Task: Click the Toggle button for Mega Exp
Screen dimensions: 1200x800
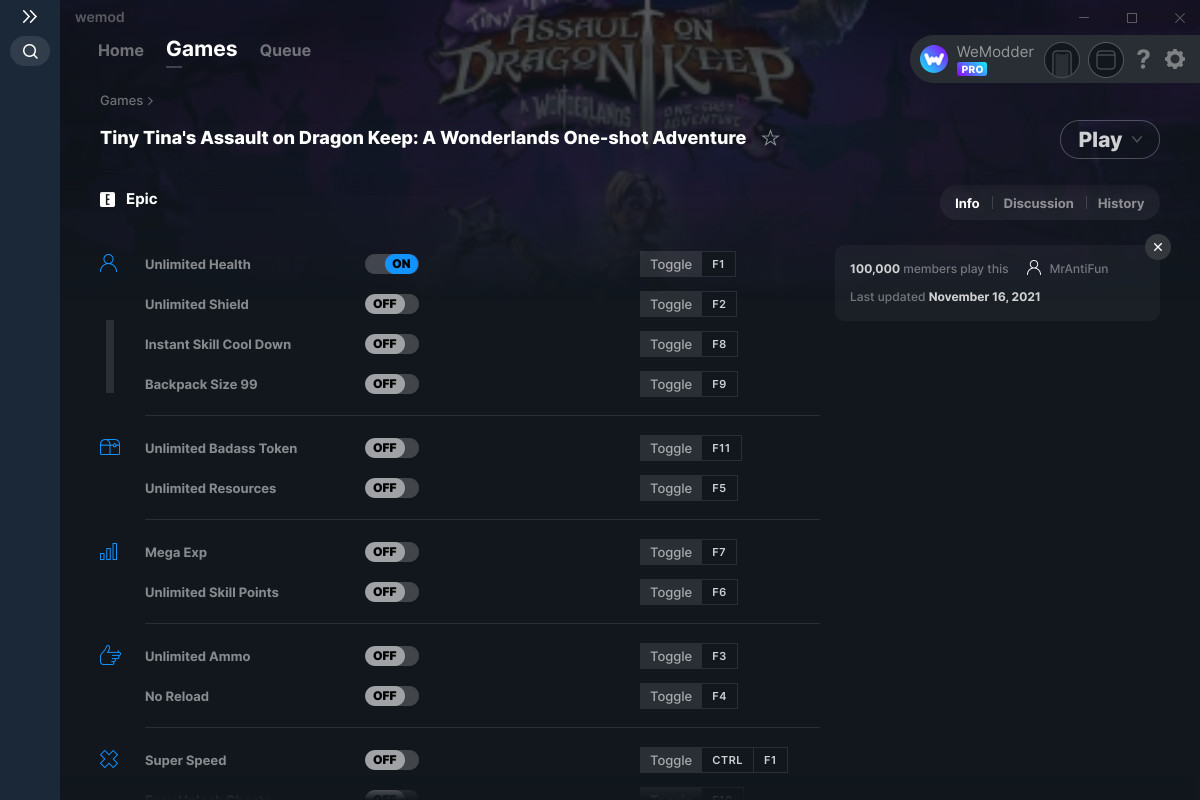Action: [x=671, y=552]
